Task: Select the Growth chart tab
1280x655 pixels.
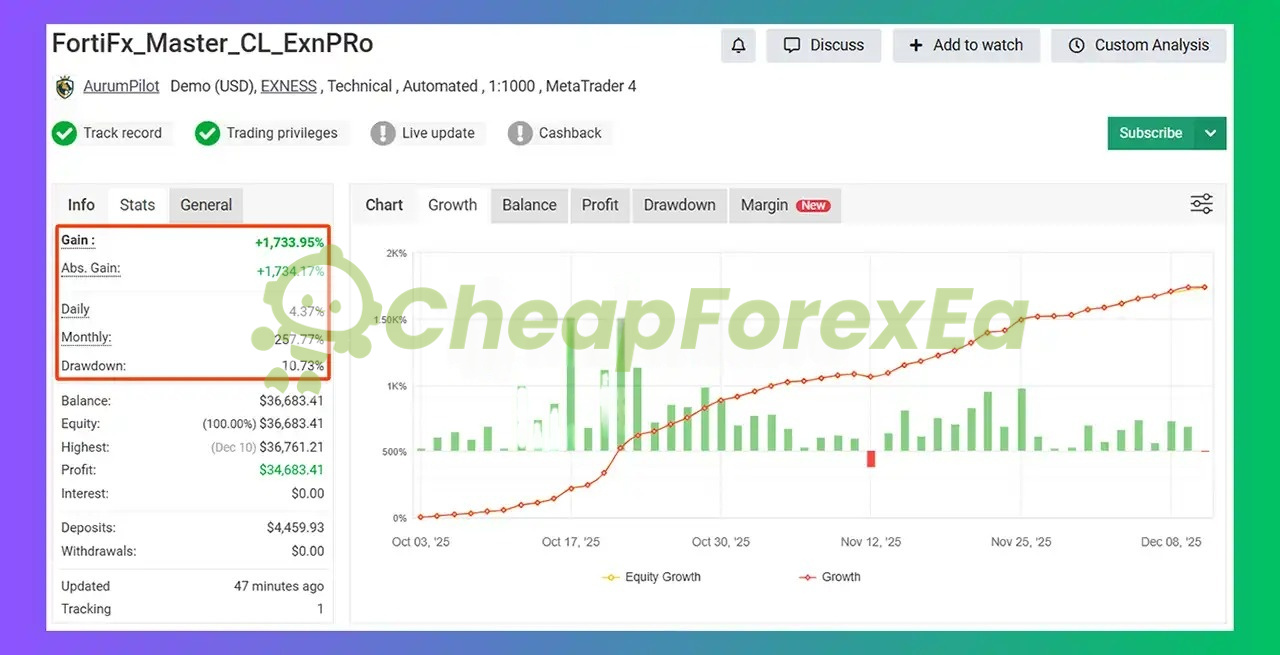Action: (x=452, y=205)
